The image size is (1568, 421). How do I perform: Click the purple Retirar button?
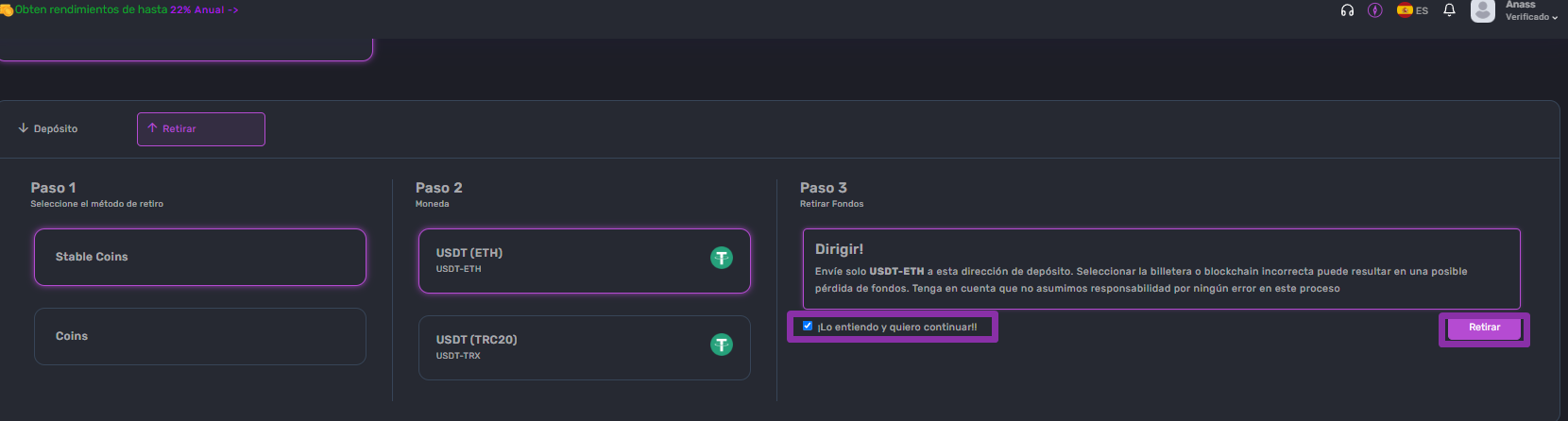pyautogui.click(x=1484, y=328)
